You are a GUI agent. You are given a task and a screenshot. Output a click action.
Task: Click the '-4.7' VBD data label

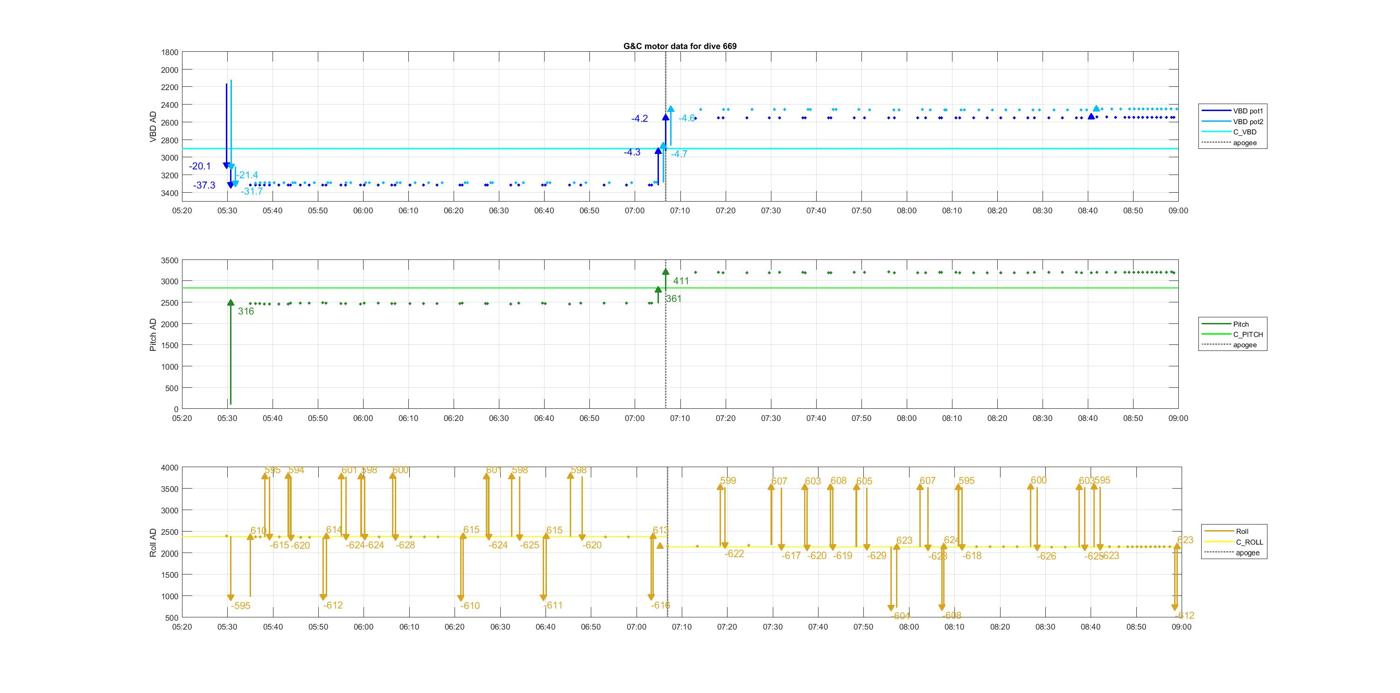[x=680, y=154]
